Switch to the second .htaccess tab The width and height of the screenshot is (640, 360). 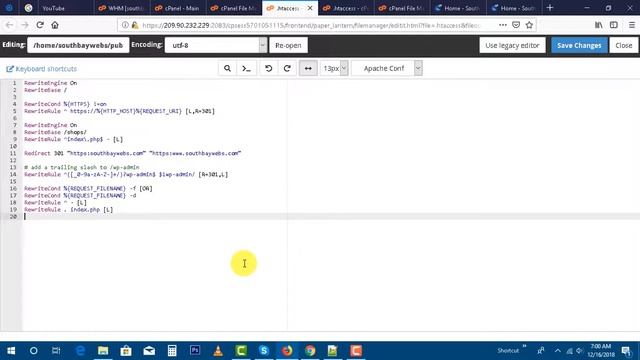coord(345,8)
